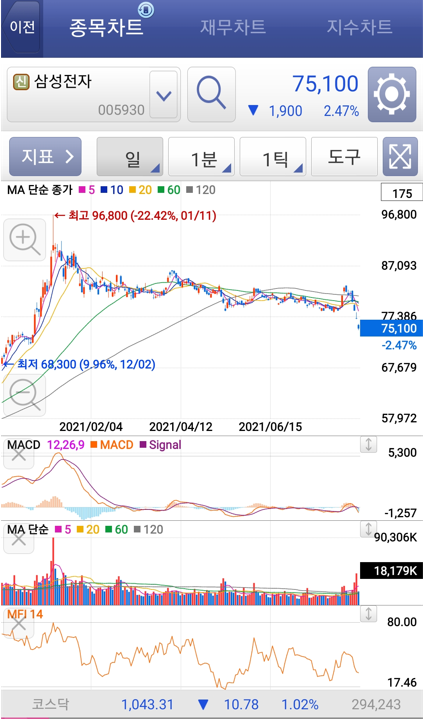Click the blue 75,100 axis price tag
This screenshot has width=424, height=719.
click(391, 328)
